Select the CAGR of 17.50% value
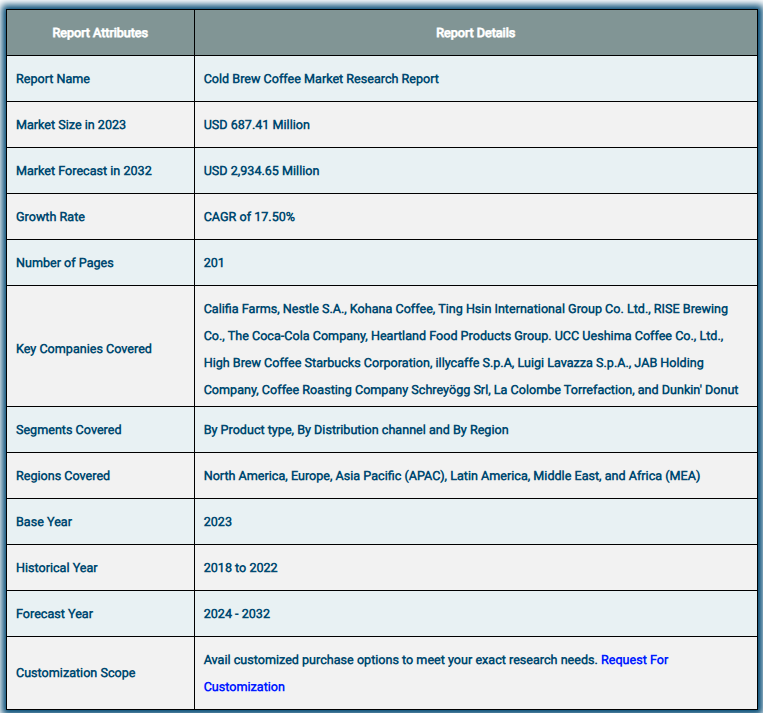 (249, 217)
